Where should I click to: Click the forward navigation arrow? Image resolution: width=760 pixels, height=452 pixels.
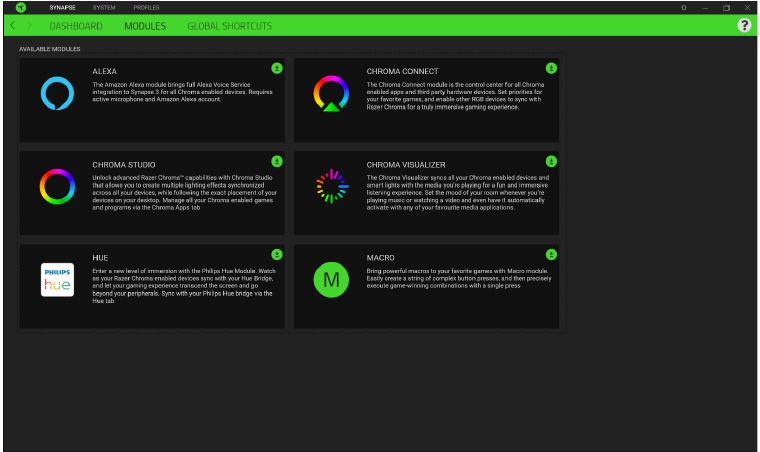[29, 25]
